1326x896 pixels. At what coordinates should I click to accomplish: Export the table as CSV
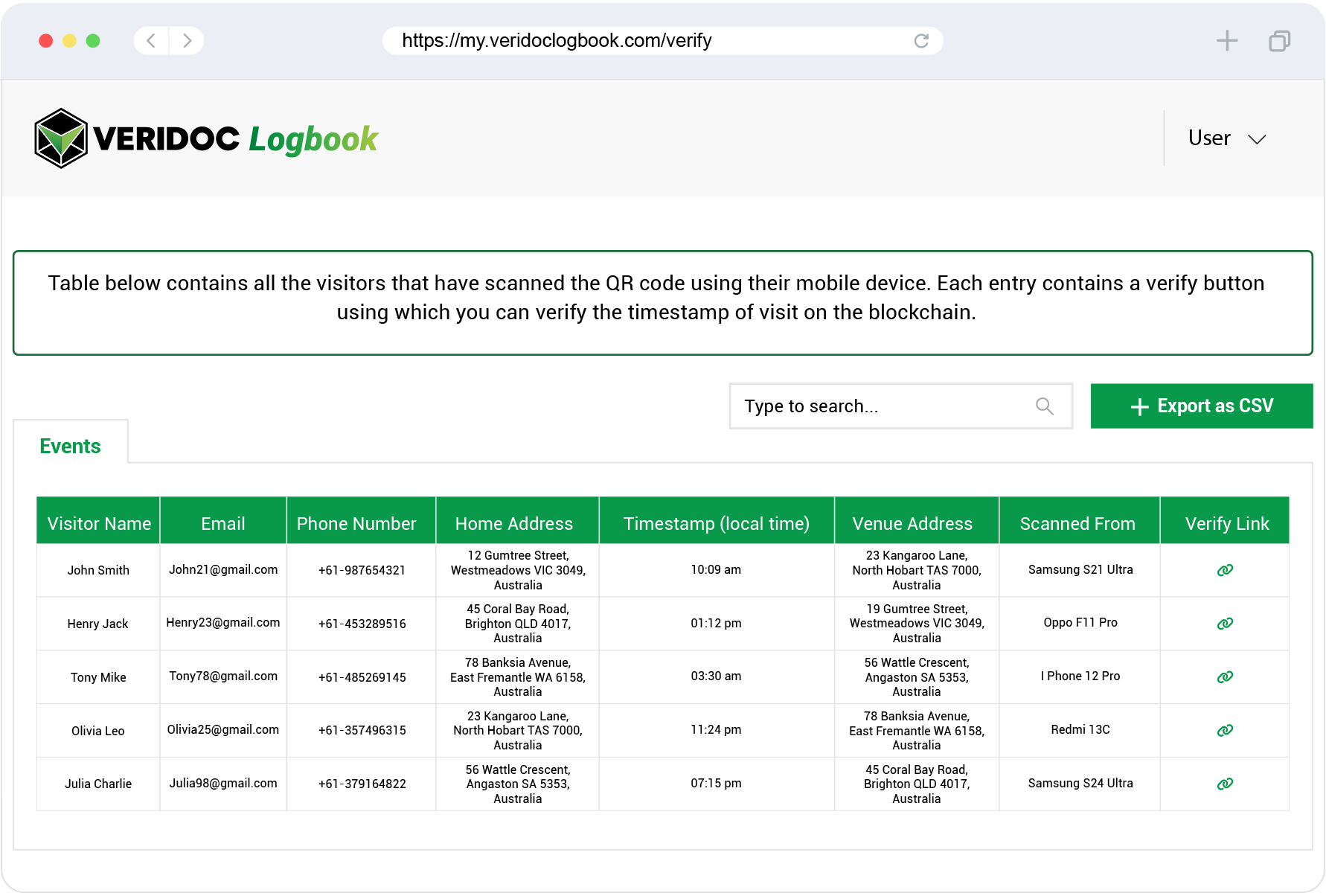pyautogui.click(x=1201, y=406)
